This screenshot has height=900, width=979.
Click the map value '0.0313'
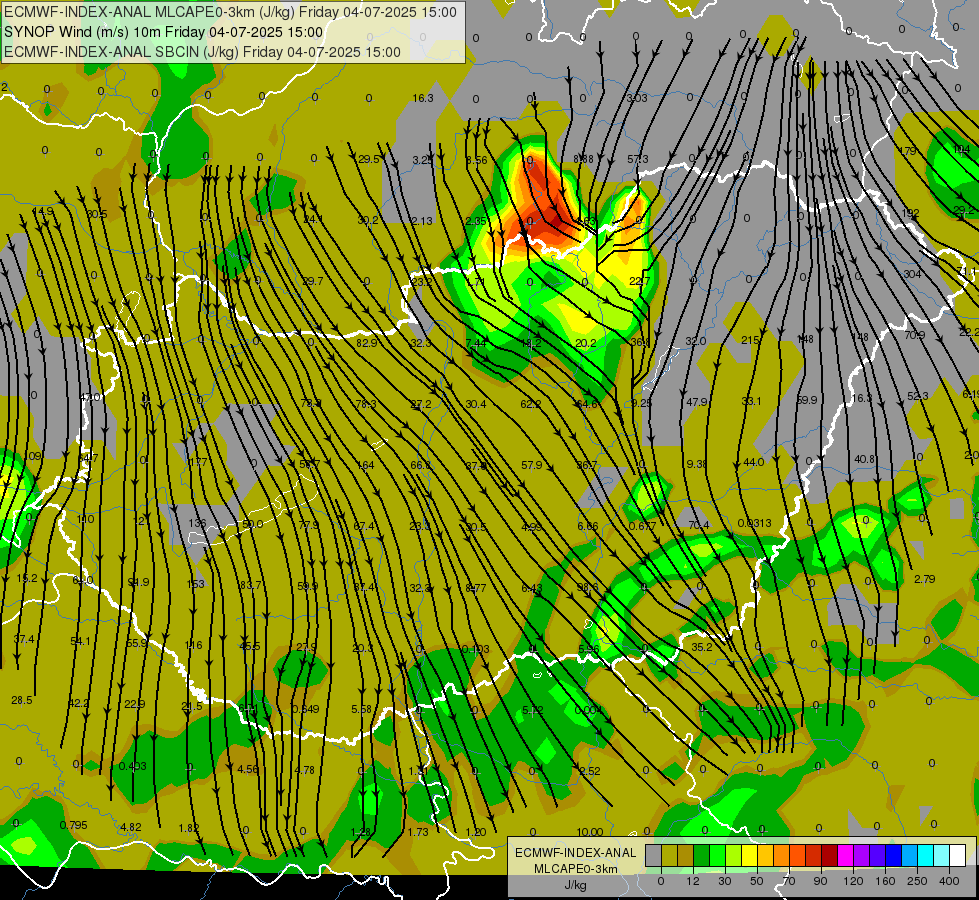click(x=754, y=523)
